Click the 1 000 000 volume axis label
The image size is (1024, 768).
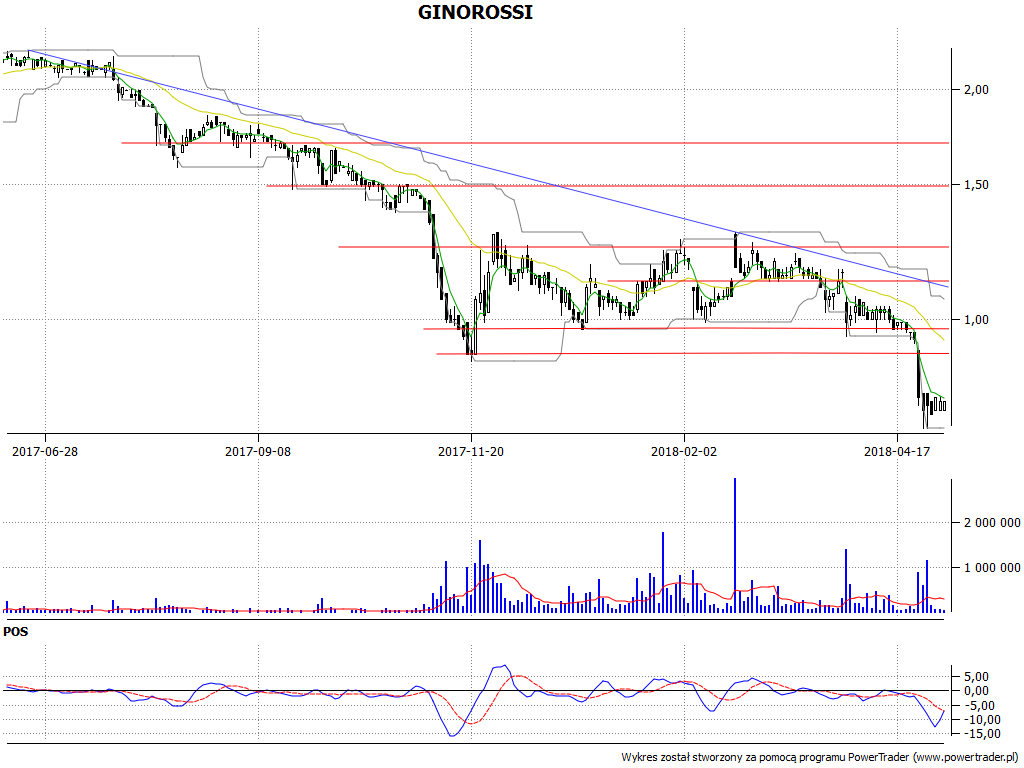(992, 568)
